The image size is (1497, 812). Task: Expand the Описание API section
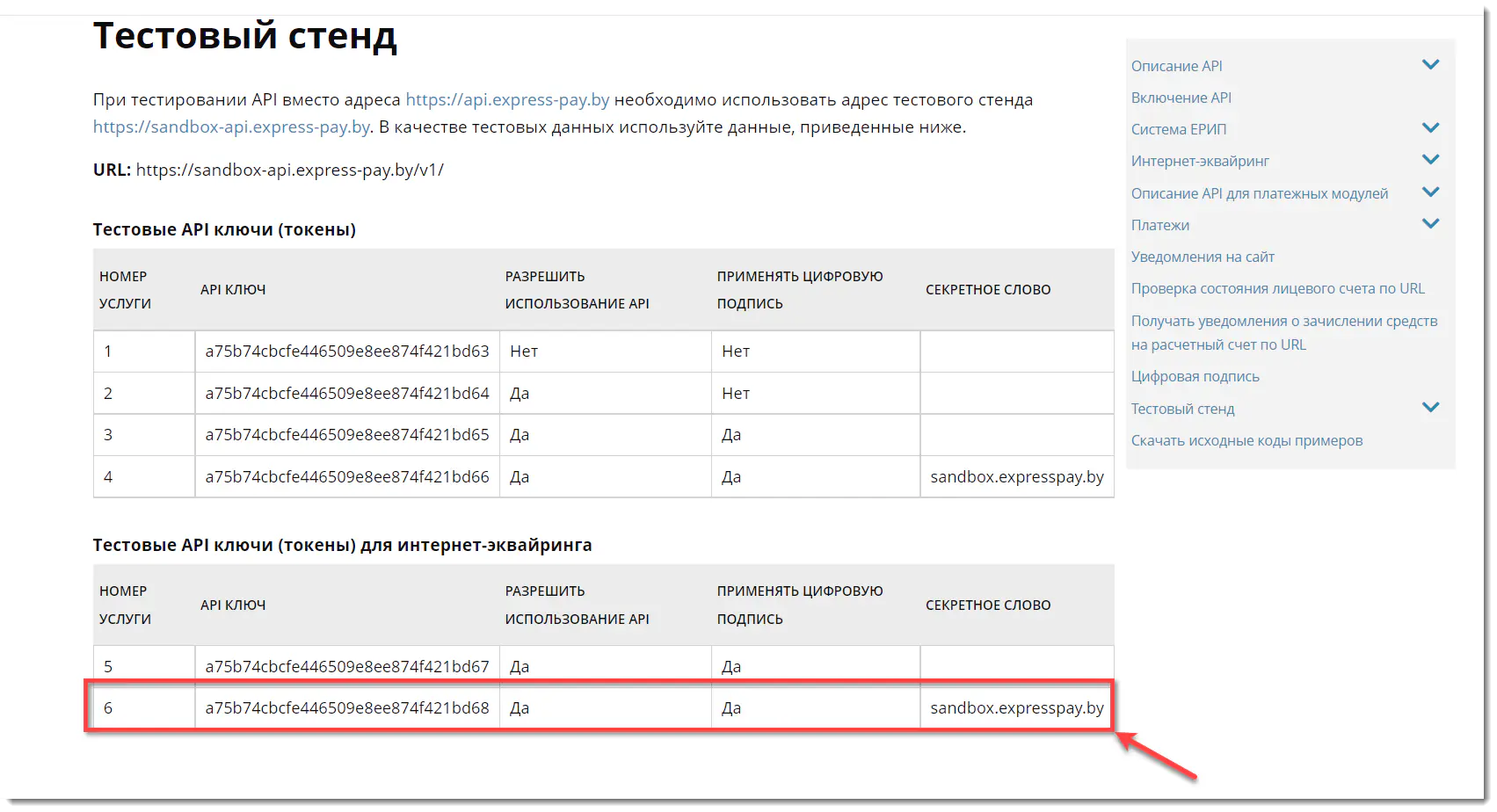click(x=1430, y=64)
